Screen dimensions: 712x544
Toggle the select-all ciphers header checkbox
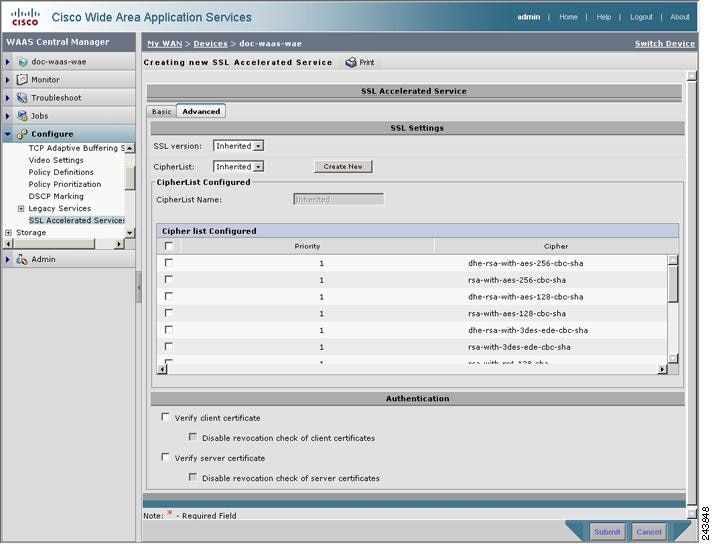tap(169, 246)
